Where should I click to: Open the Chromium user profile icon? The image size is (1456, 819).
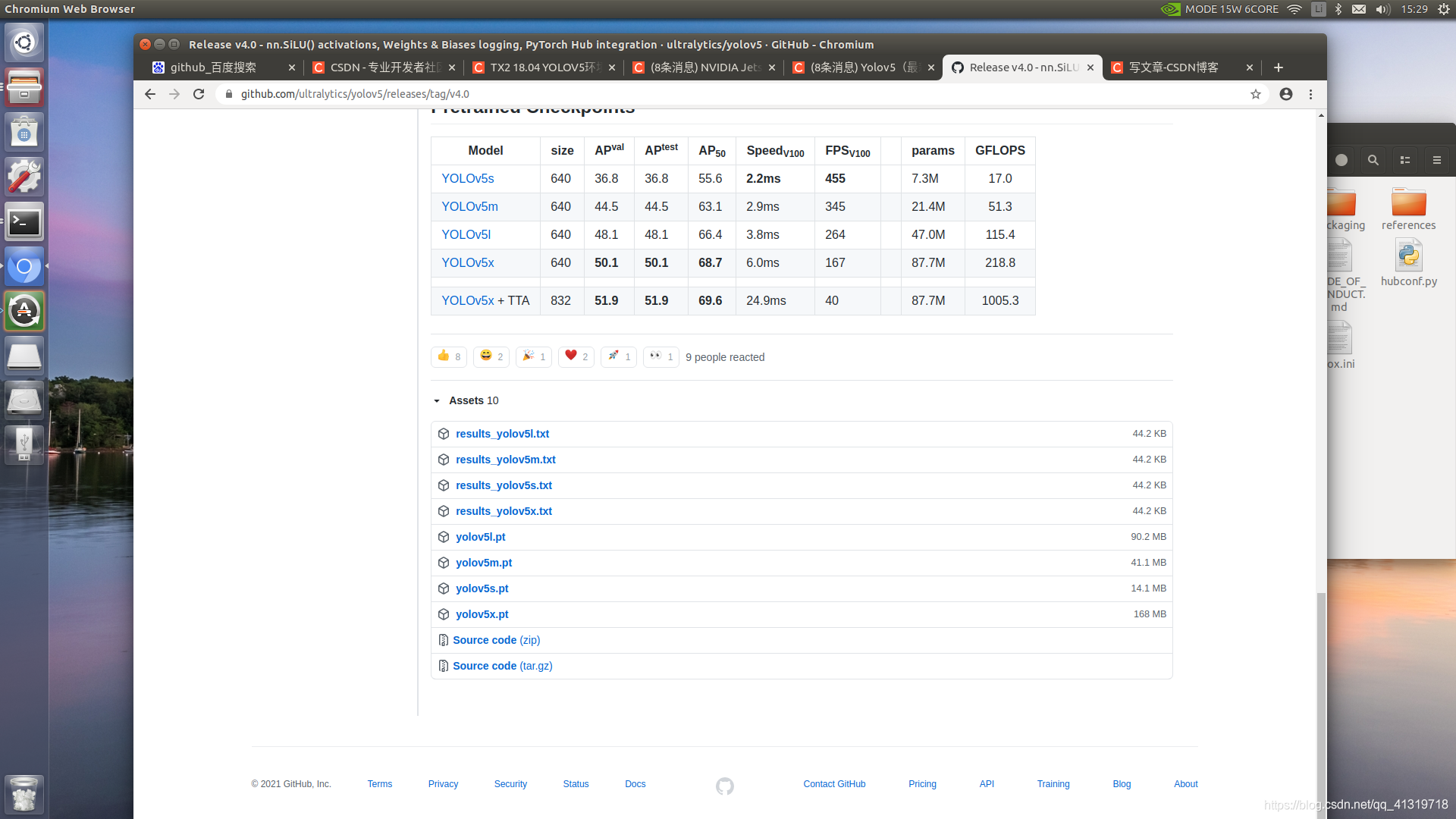(1286, 94)
